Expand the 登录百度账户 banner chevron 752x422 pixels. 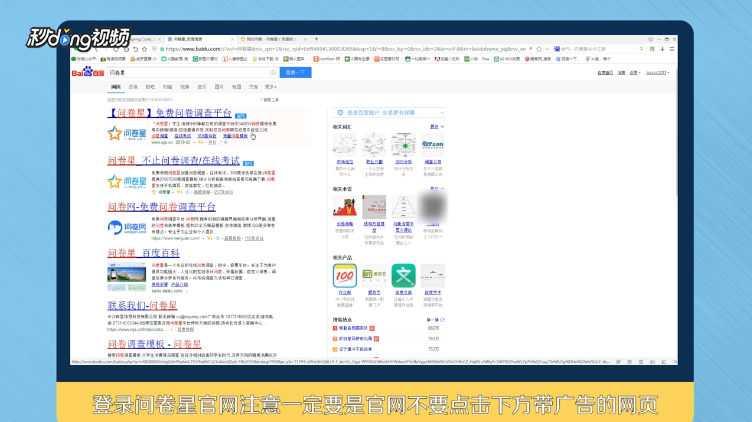[x=442, y=113]
